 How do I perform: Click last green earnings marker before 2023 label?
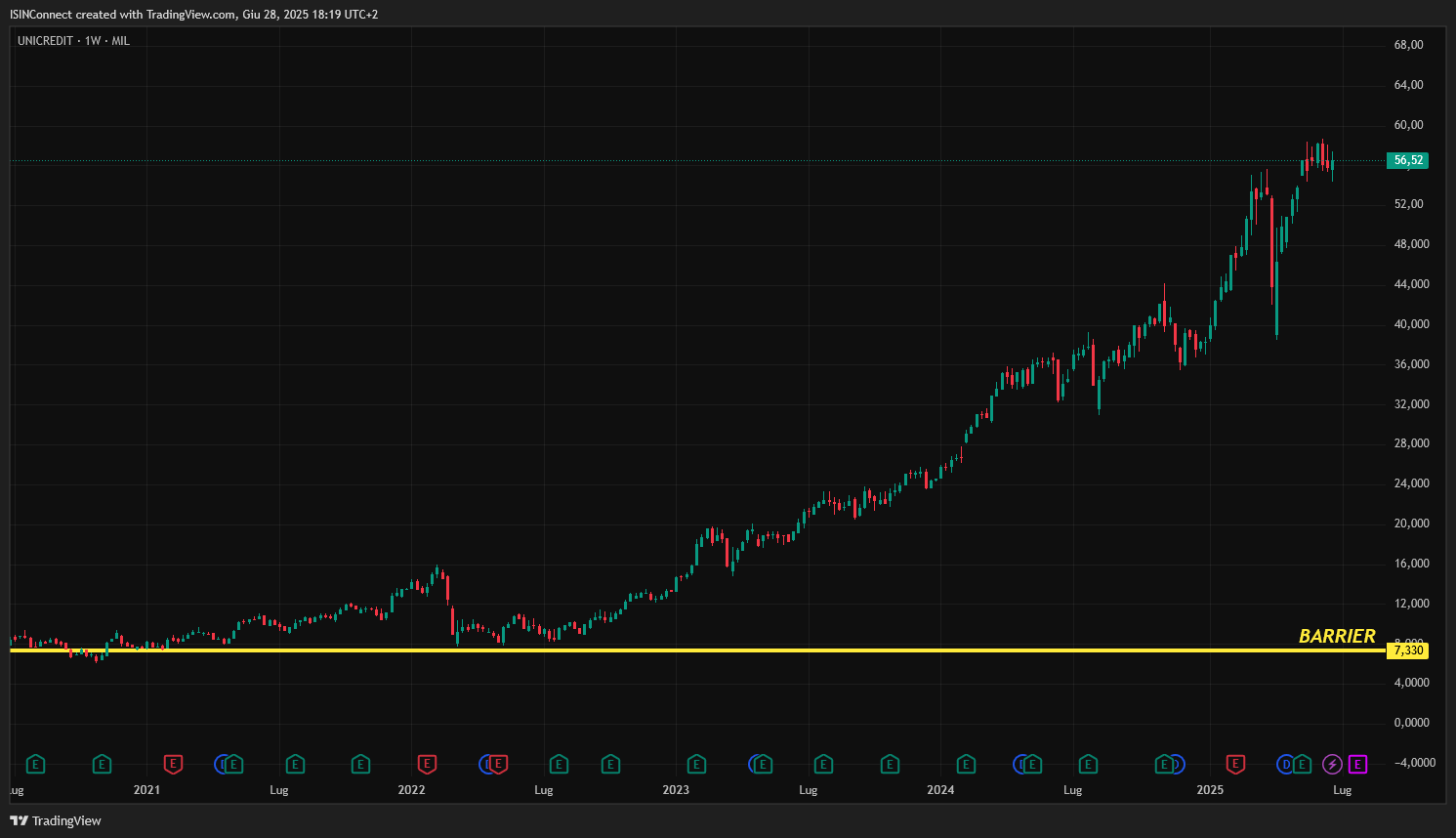(x=610, y=764)
